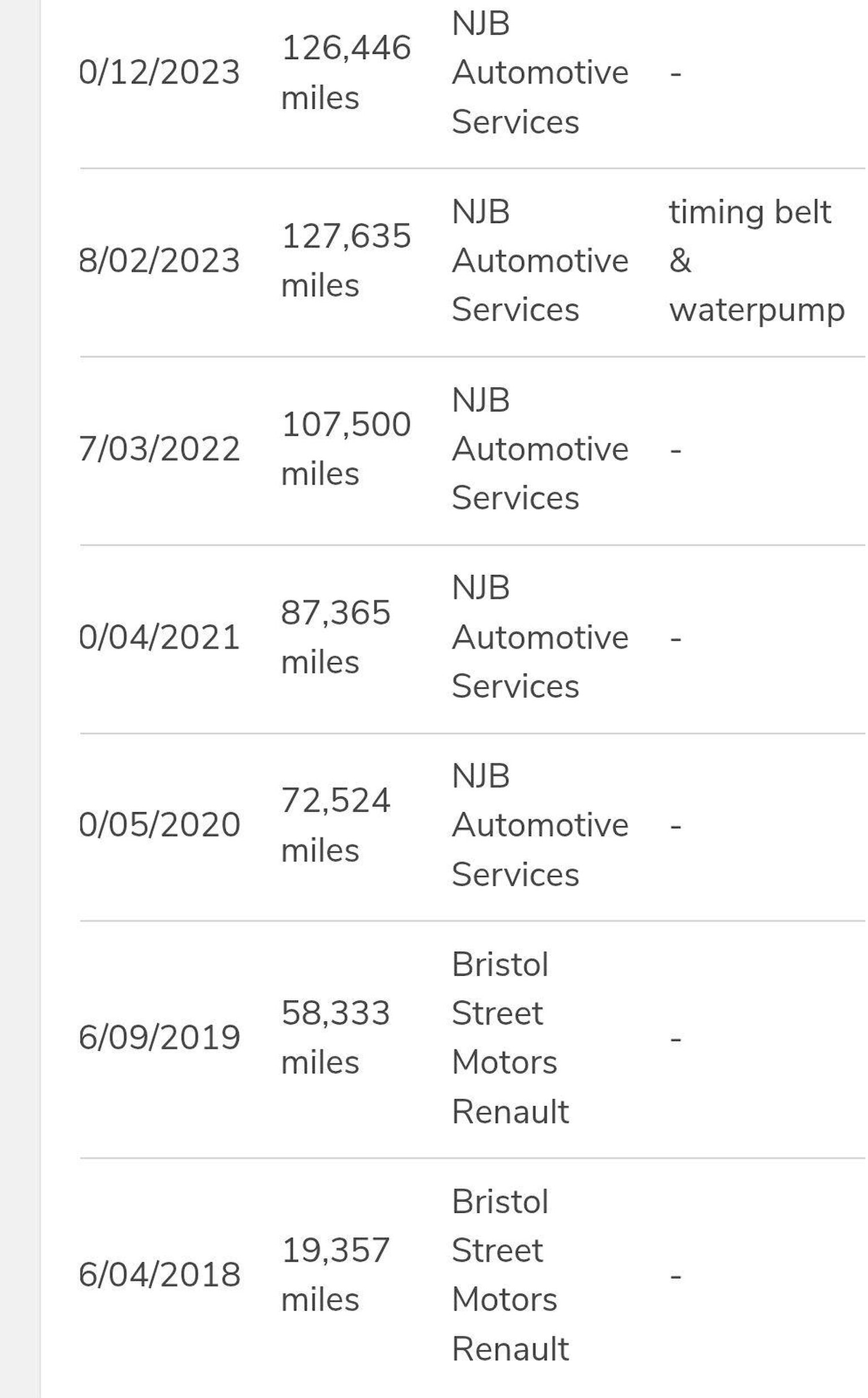Image resolution: width=868 pixels, height=1398 pixels.
Task: Click the 126,446 miles mileage entry
Action: (345, 72)
